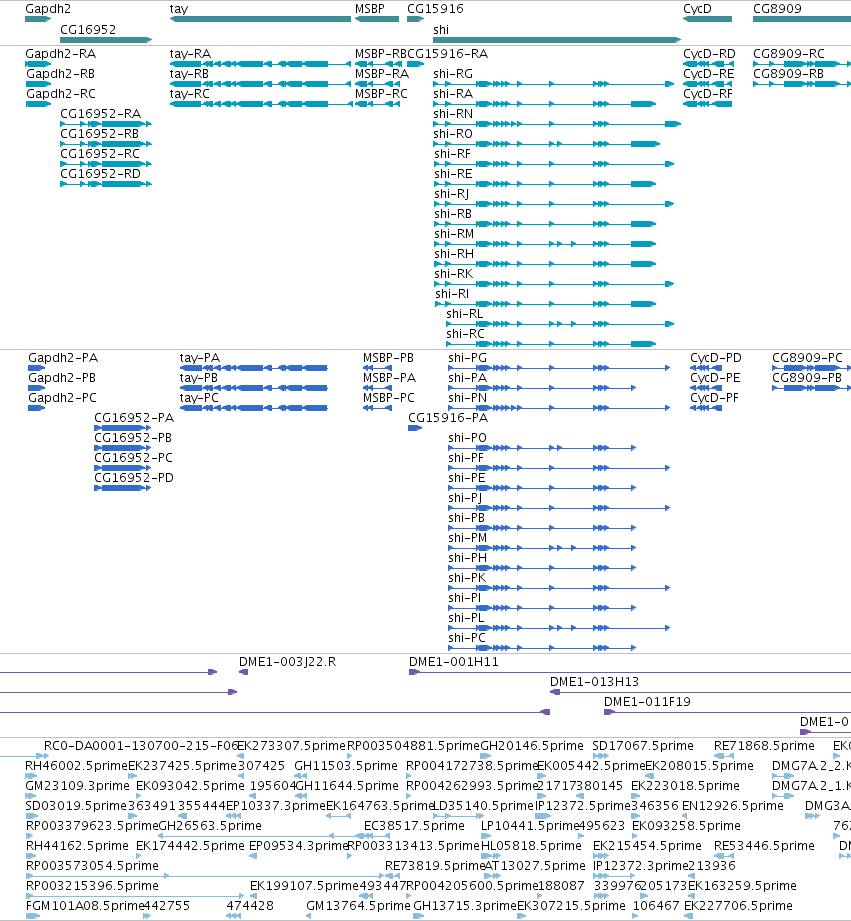Select the CG16952 gene label
This screenshot has height=921, width=851.
click(x=88, y=30)
